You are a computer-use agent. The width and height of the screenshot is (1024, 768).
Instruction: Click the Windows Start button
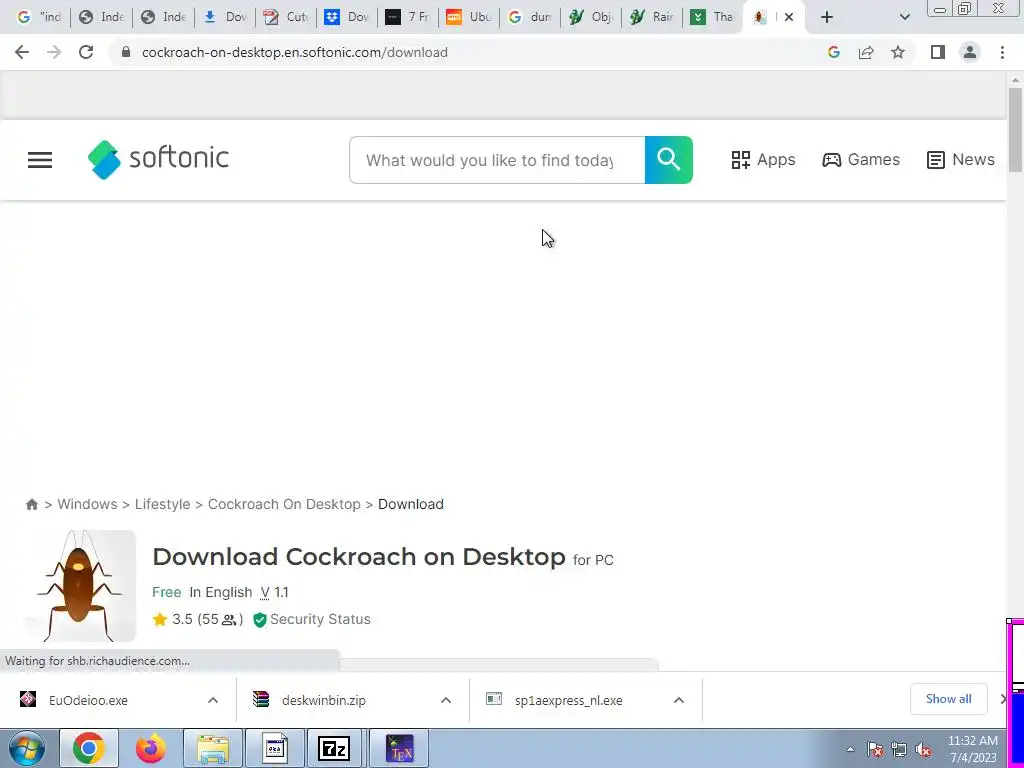(27, 749)
